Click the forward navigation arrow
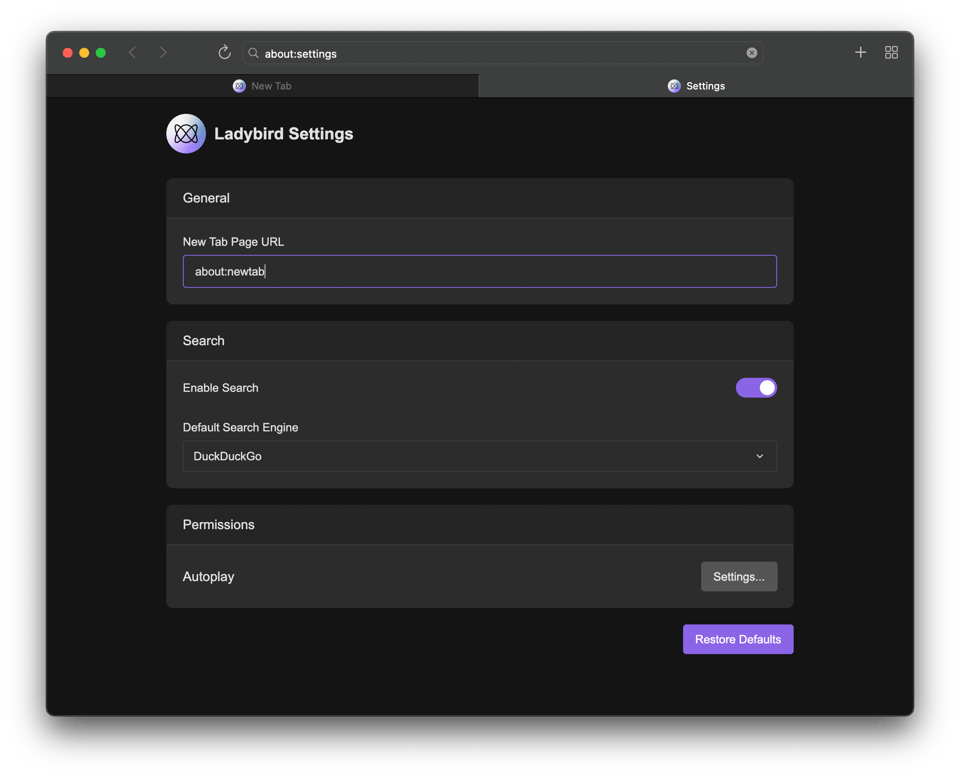The width and height of the screenshot is (960, 777). coord(163,53)
